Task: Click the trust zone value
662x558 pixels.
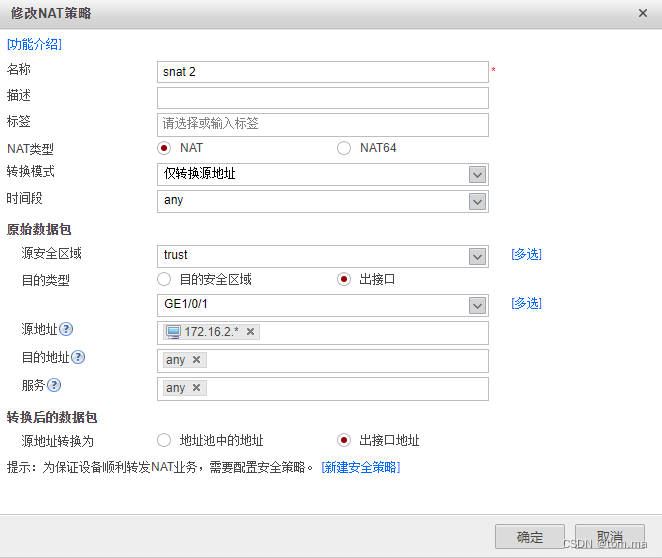Action: (x=176, y=255)
